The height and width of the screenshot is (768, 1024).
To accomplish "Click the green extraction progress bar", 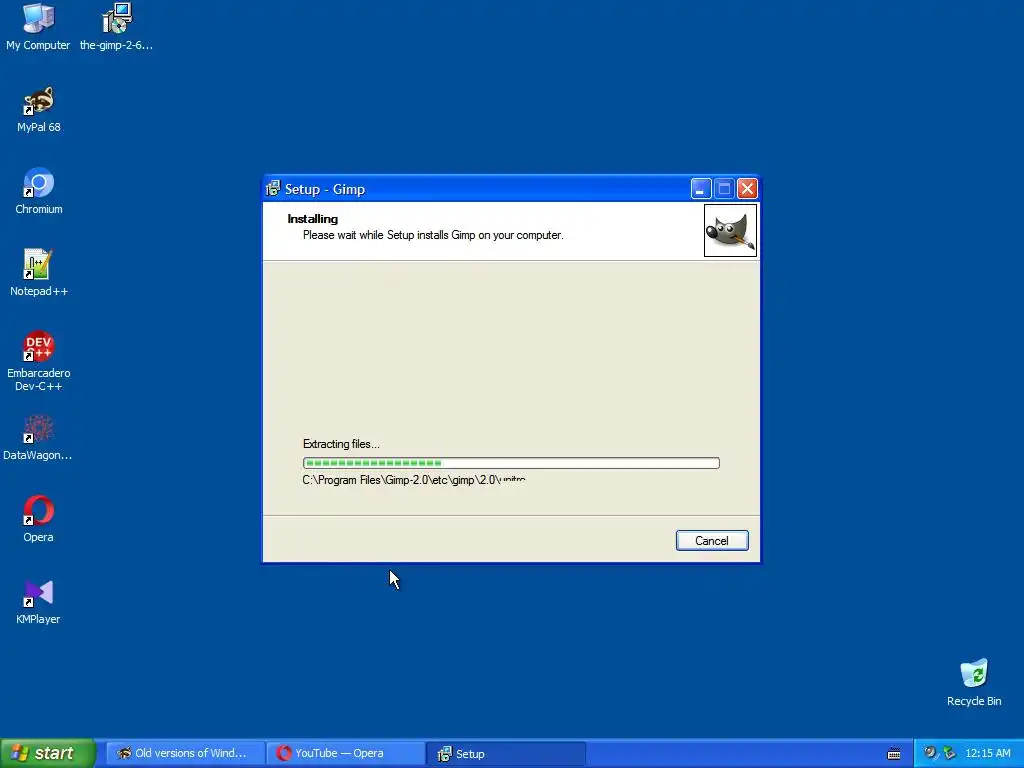I will [511, 463].
